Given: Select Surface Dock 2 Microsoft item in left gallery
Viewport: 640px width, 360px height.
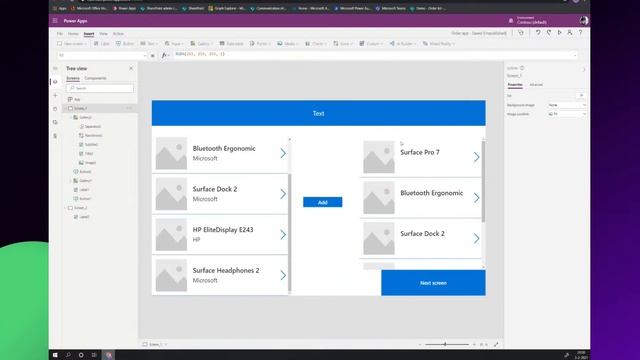Looking at the screenshot, I should click(x=220, y=194).
